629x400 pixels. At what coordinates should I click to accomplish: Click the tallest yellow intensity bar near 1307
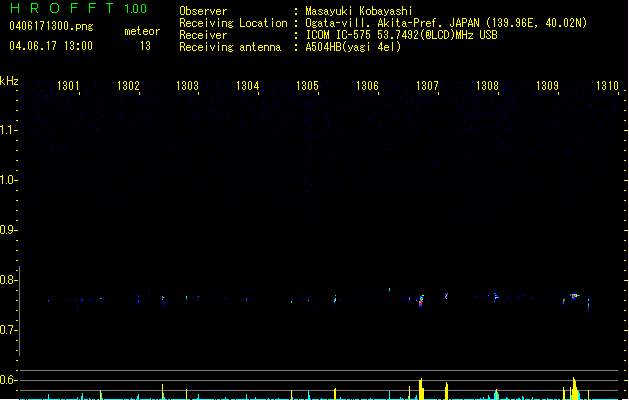pyautogui.click(x=421, y=389)
